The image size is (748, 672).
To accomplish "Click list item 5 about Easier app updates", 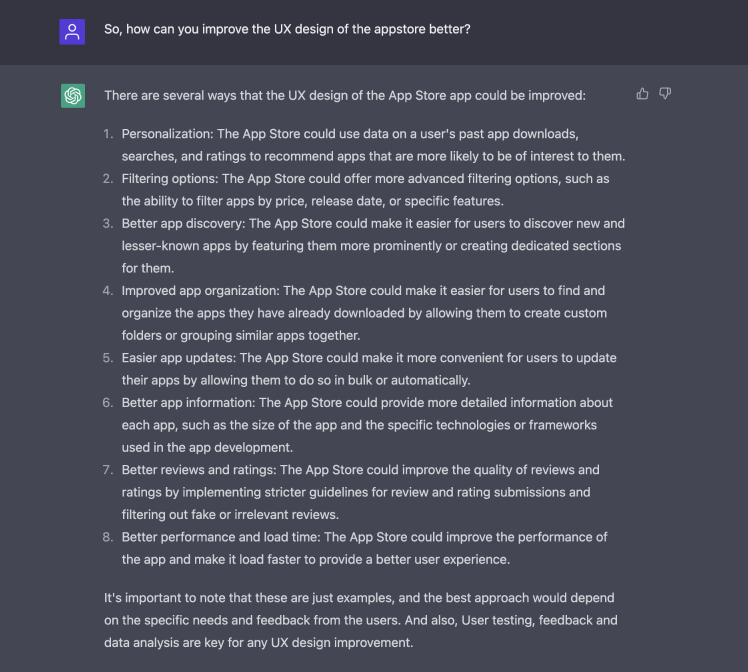I will (369, 369).
